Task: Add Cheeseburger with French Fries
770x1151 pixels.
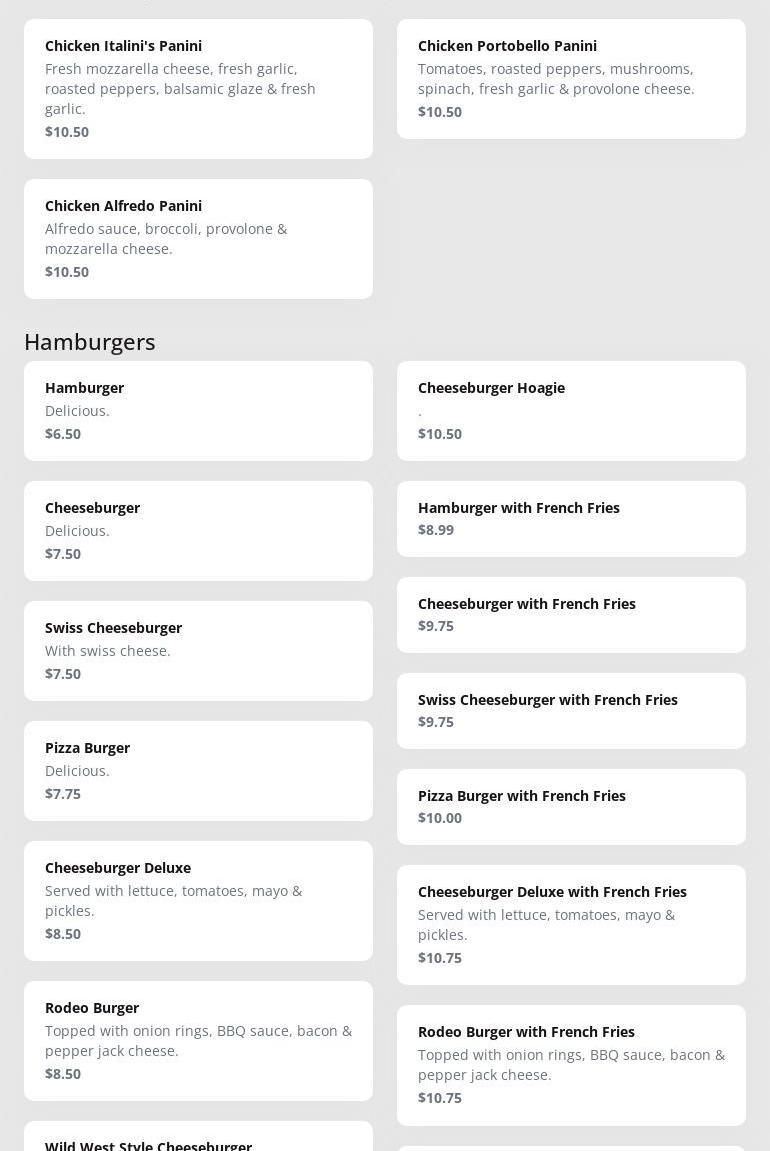Action: [571, 614]
